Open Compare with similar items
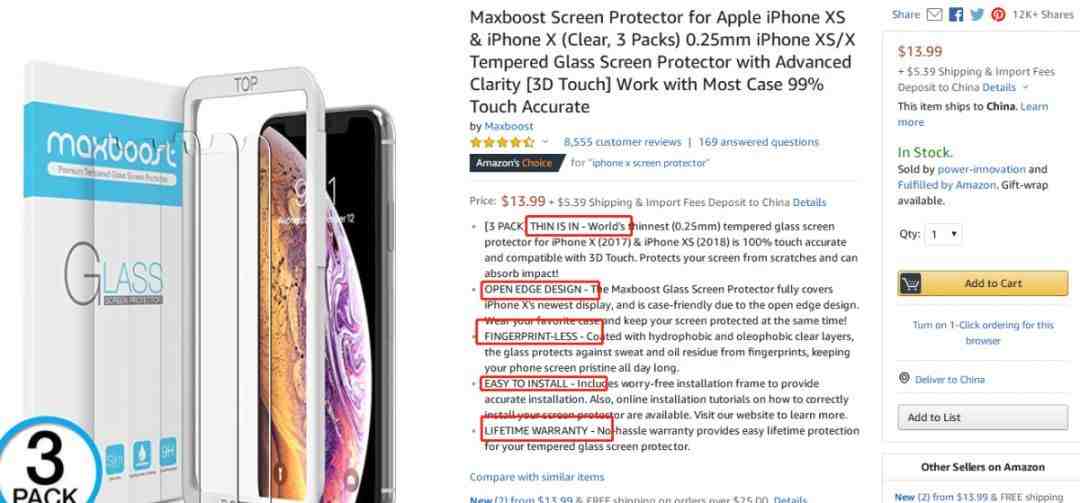 537,477
